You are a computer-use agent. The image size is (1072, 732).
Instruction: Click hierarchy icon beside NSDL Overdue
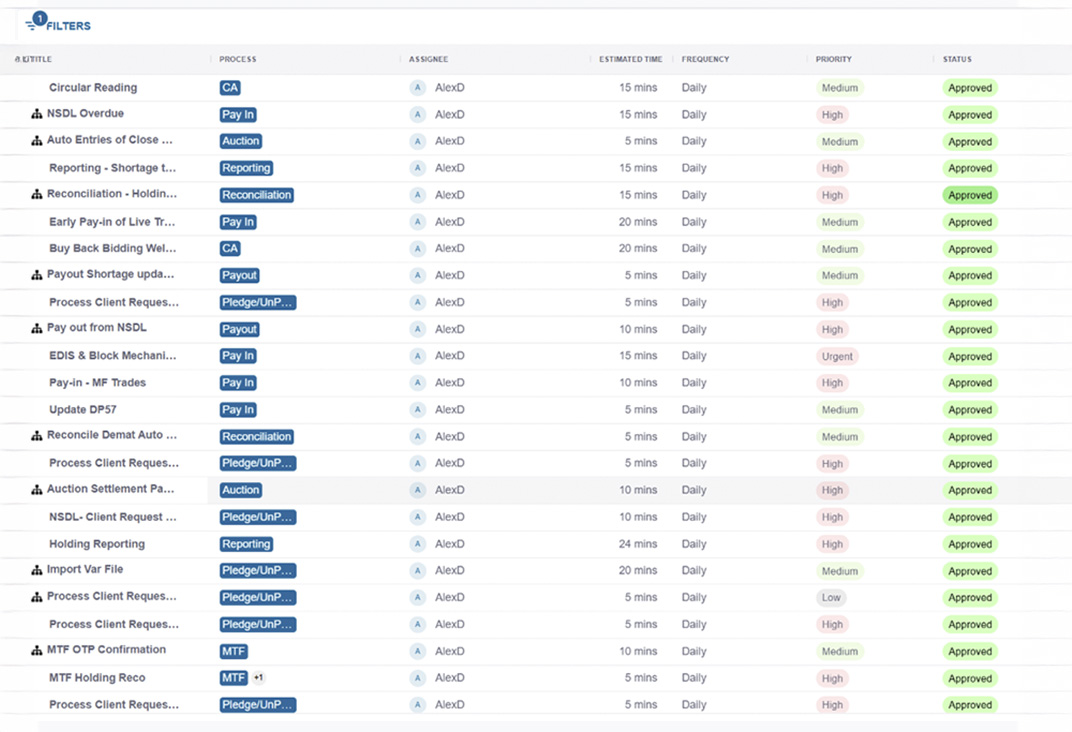click(37, 115)
